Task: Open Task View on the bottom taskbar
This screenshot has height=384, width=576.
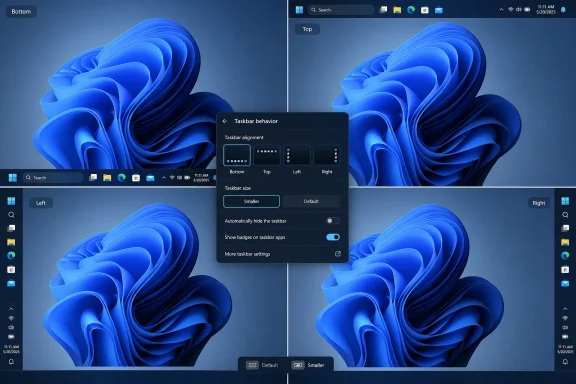Action: point(93,178)
